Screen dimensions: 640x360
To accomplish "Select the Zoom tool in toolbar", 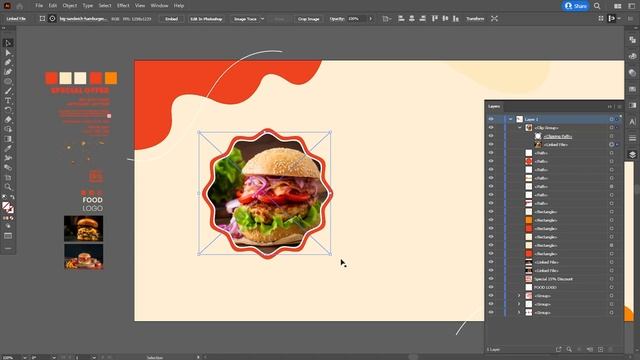I will point(8,187).
